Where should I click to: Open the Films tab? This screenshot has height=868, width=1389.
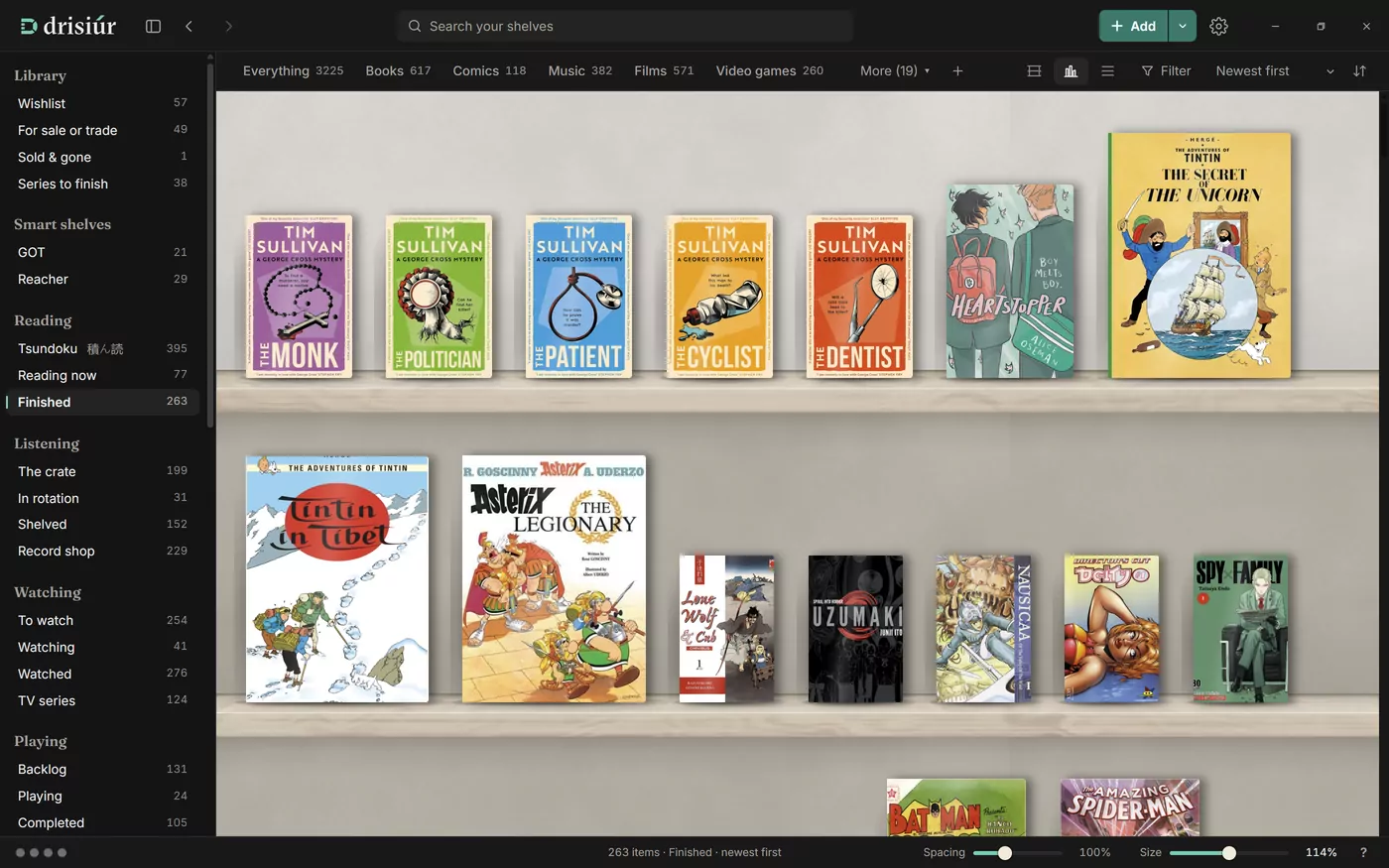point(664,70)
